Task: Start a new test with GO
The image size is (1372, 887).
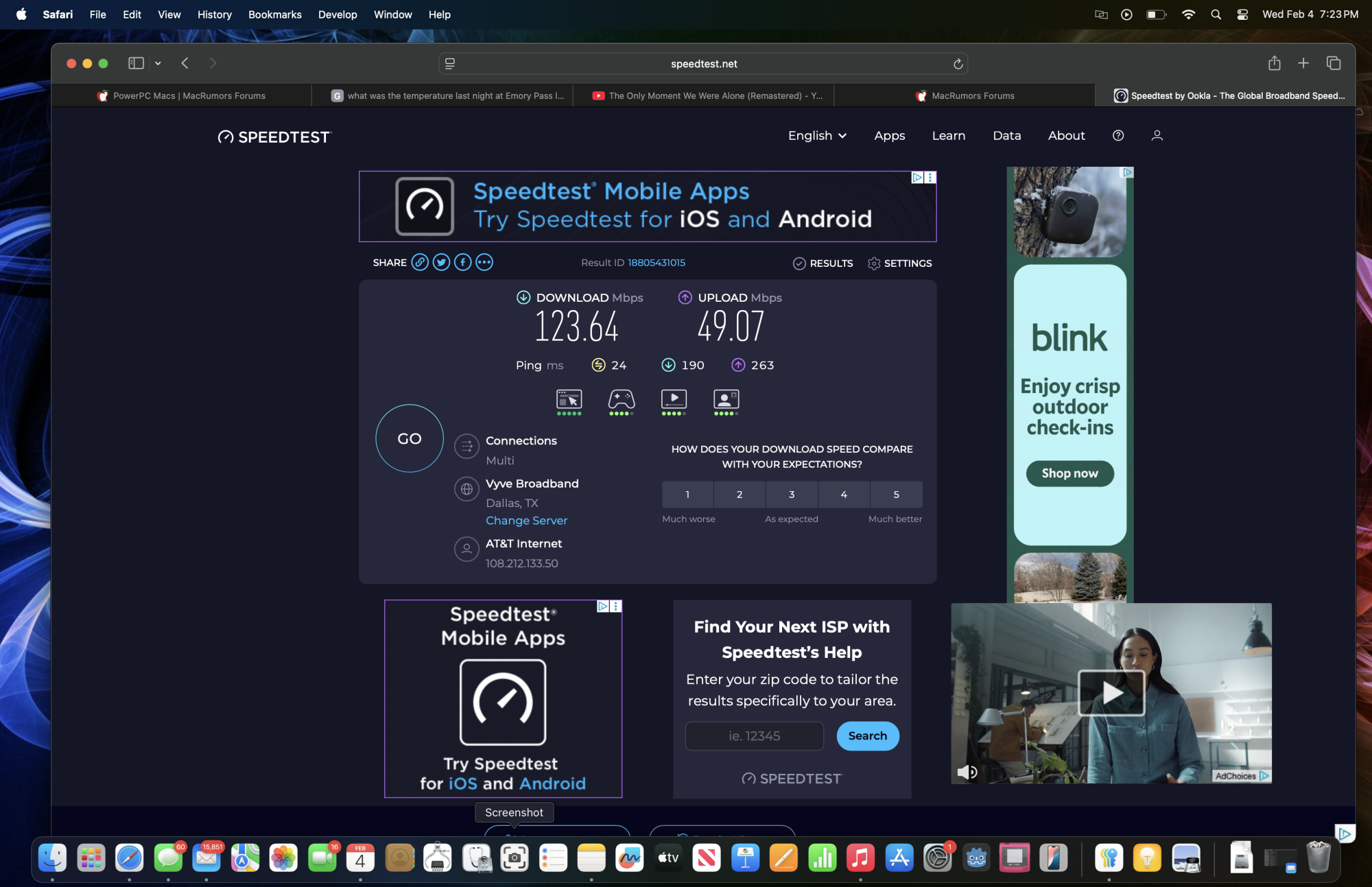Action: pos(410,438)
